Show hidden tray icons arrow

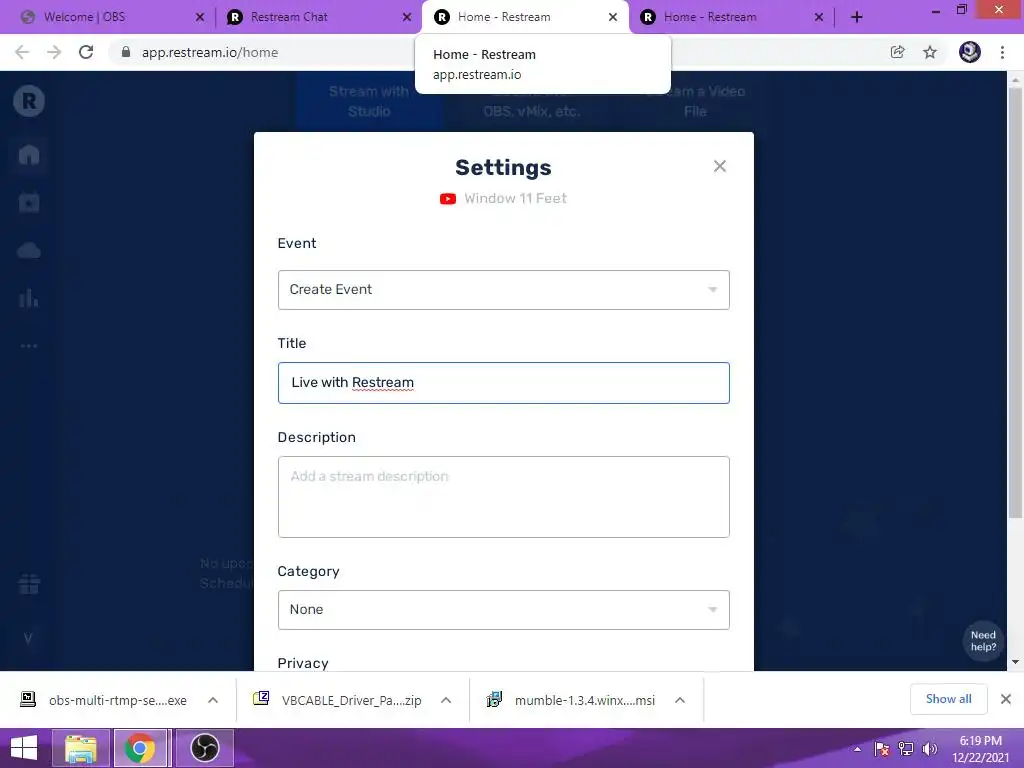coord(857,749)
